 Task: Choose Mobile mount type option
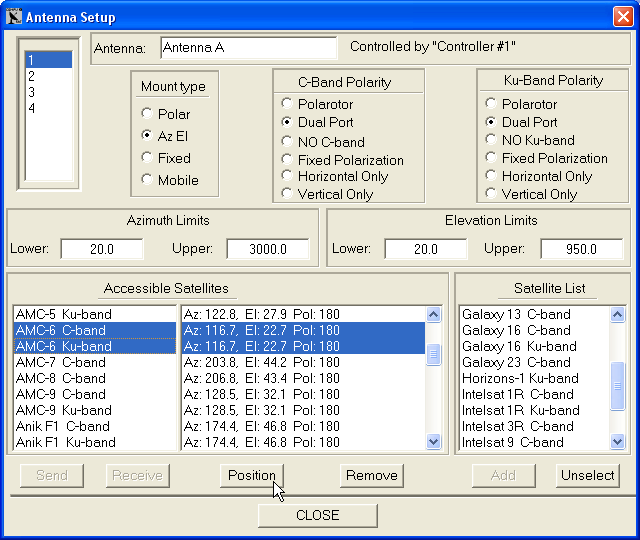coord(148,180)
